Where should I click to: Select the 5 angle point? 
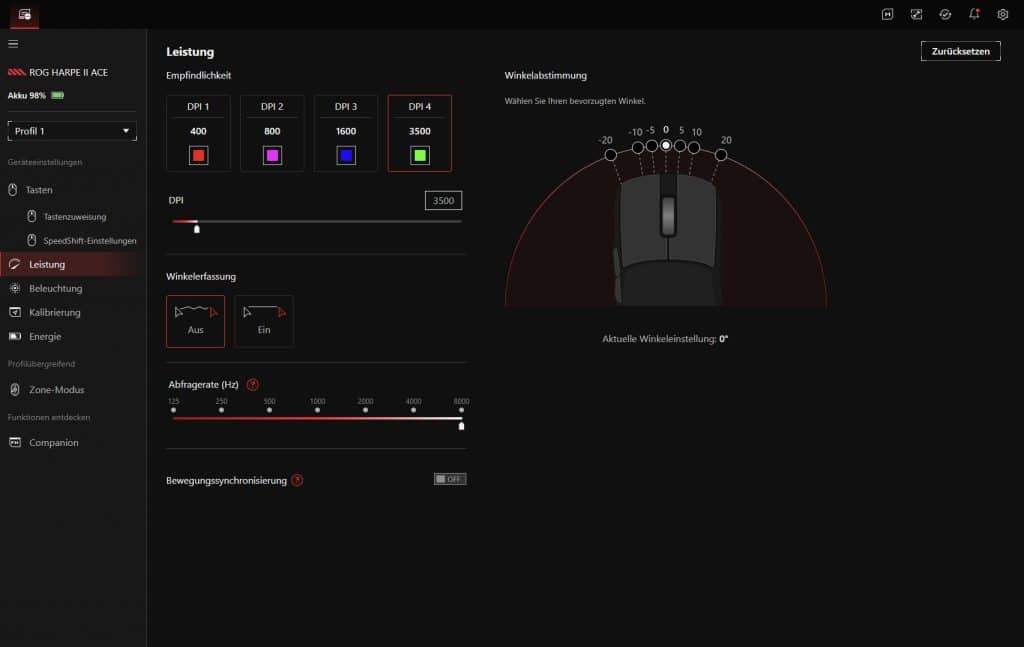tap(680, 146)
